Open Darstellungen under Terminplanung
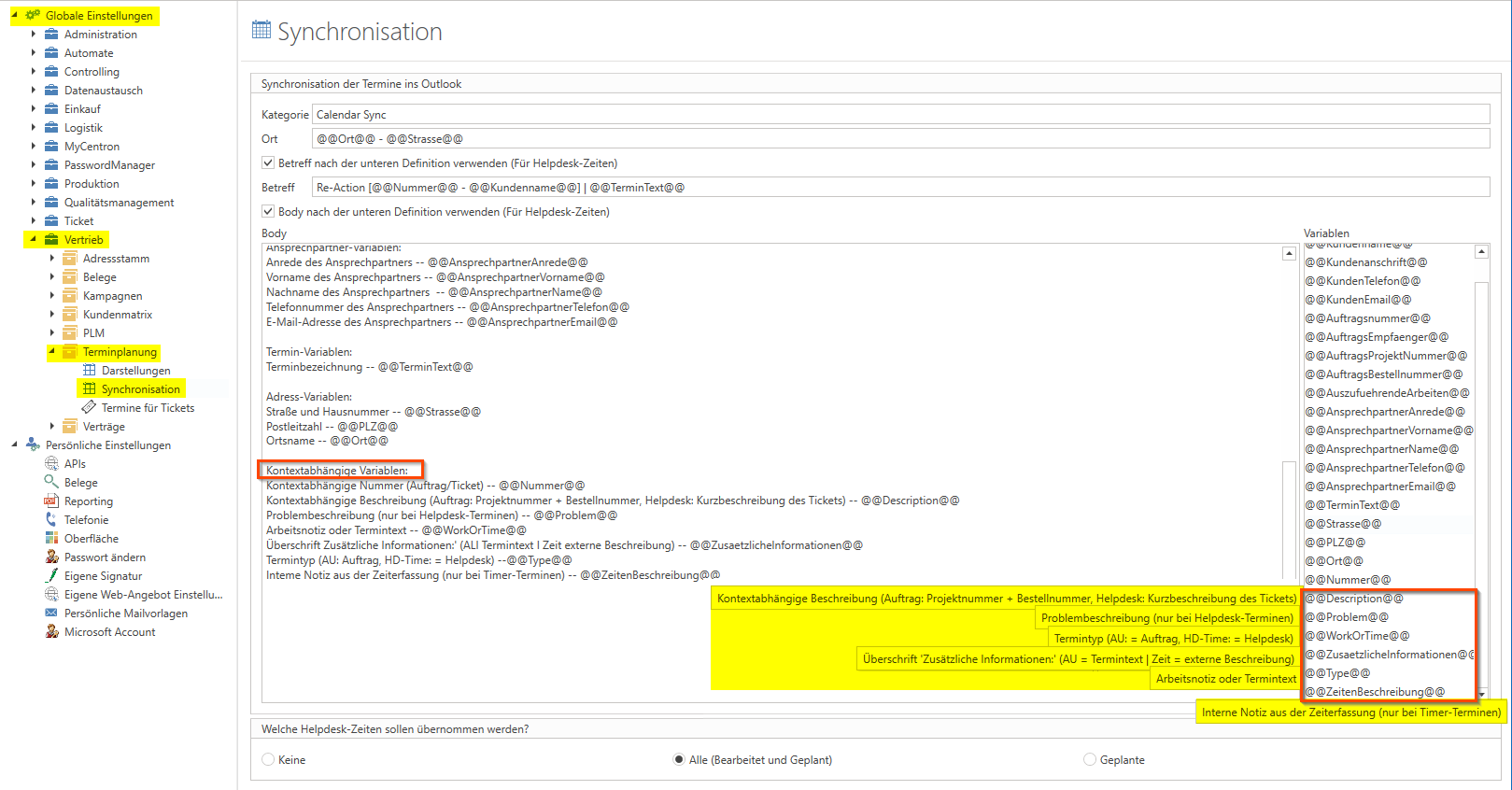1512x790 pixels. (135, 371)
